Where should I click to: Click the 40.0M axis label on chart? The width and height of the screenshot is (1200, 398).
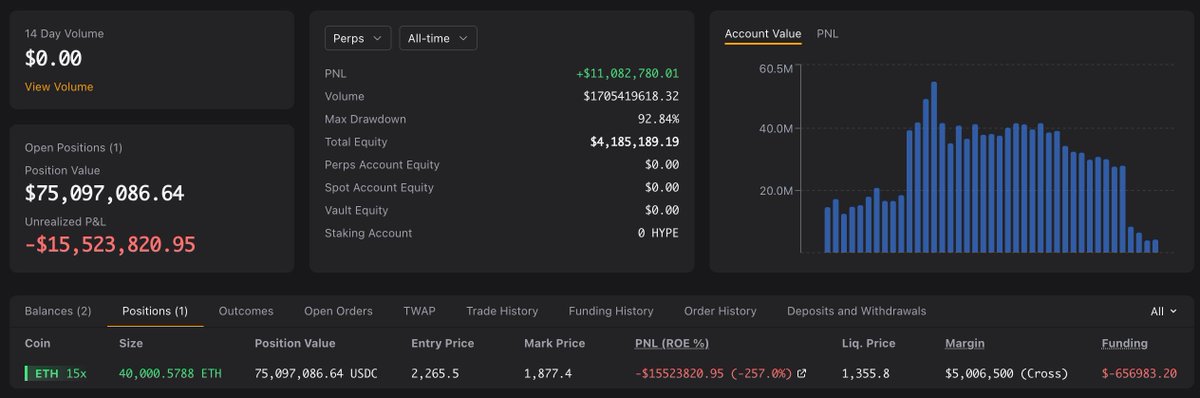click(x=776, y=129)
